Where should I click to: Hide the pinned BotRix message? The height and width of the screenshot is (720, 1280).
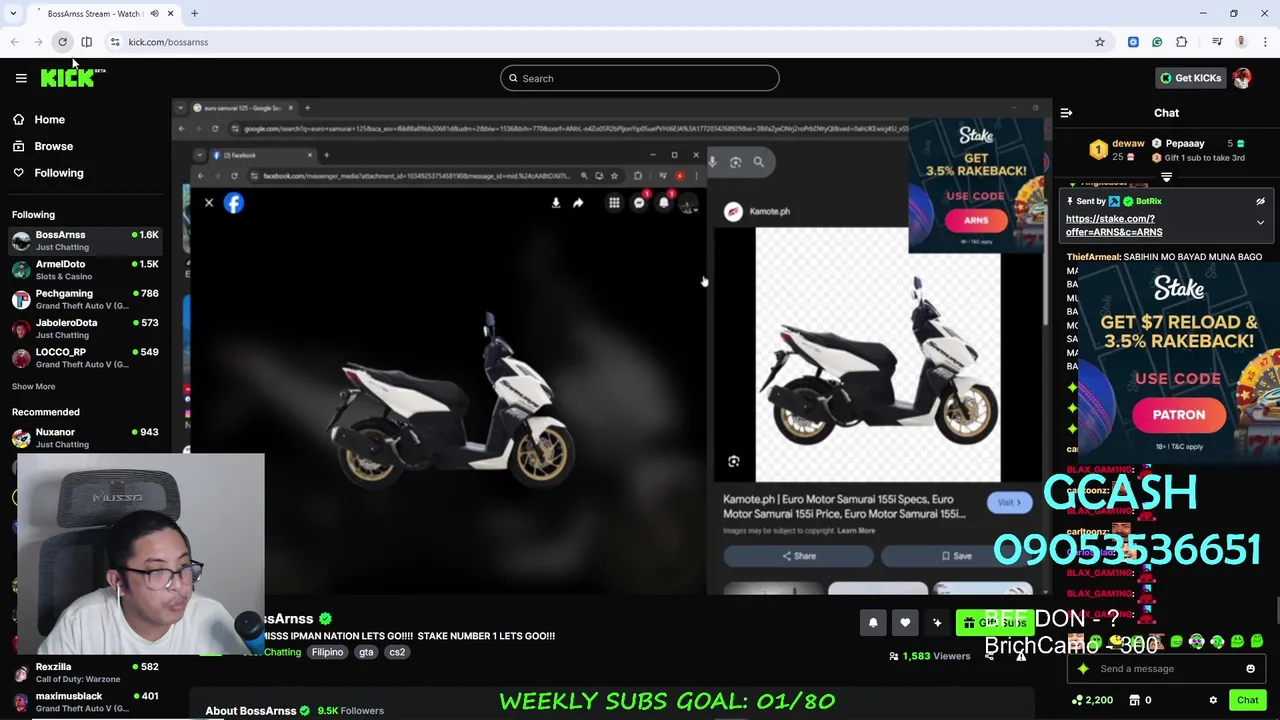coord(1260,201)
